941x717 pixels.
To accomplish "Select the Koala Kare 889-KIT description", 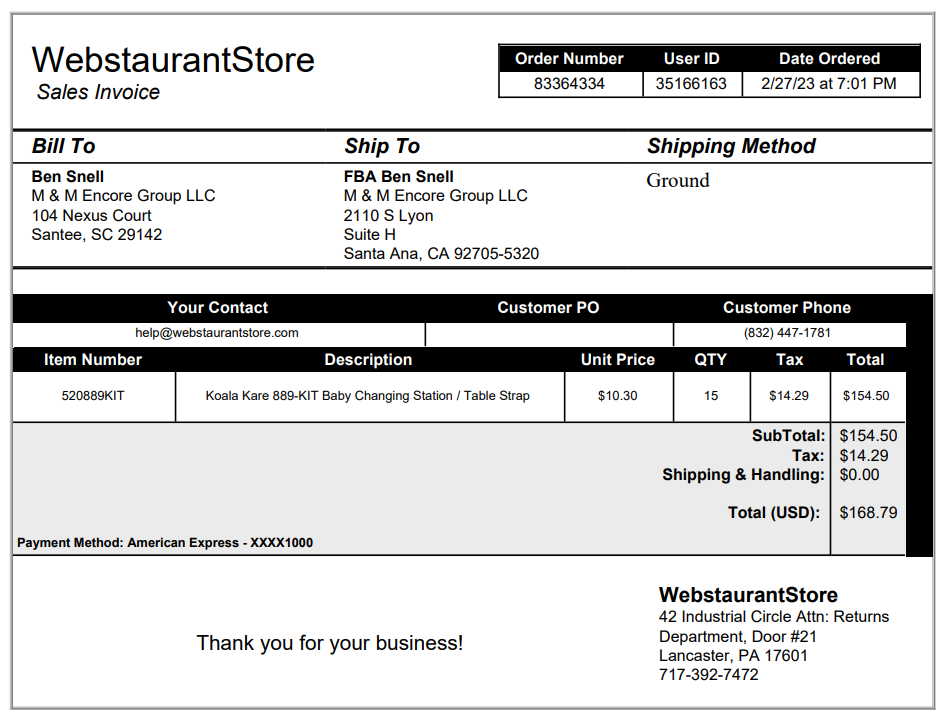I will [367, 396].
